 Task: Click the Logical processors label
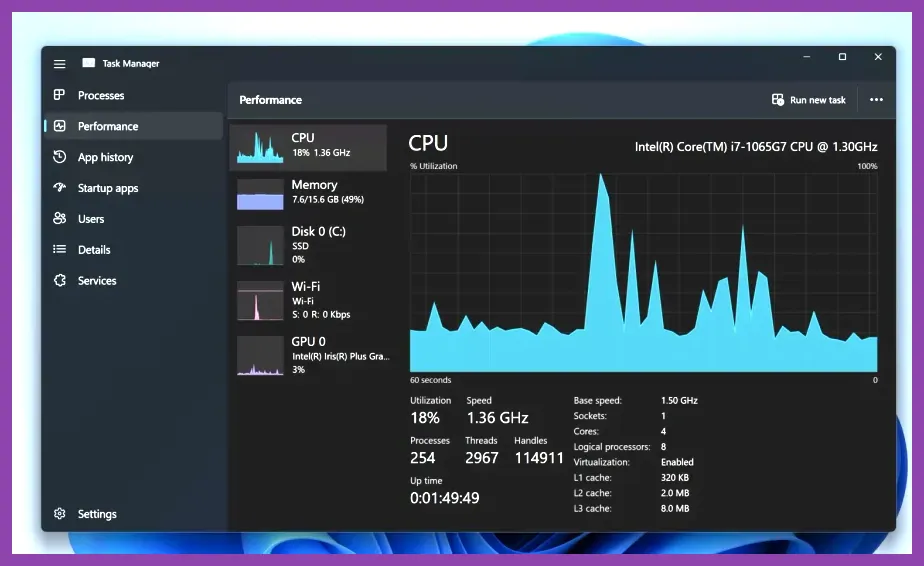point(612,446)
